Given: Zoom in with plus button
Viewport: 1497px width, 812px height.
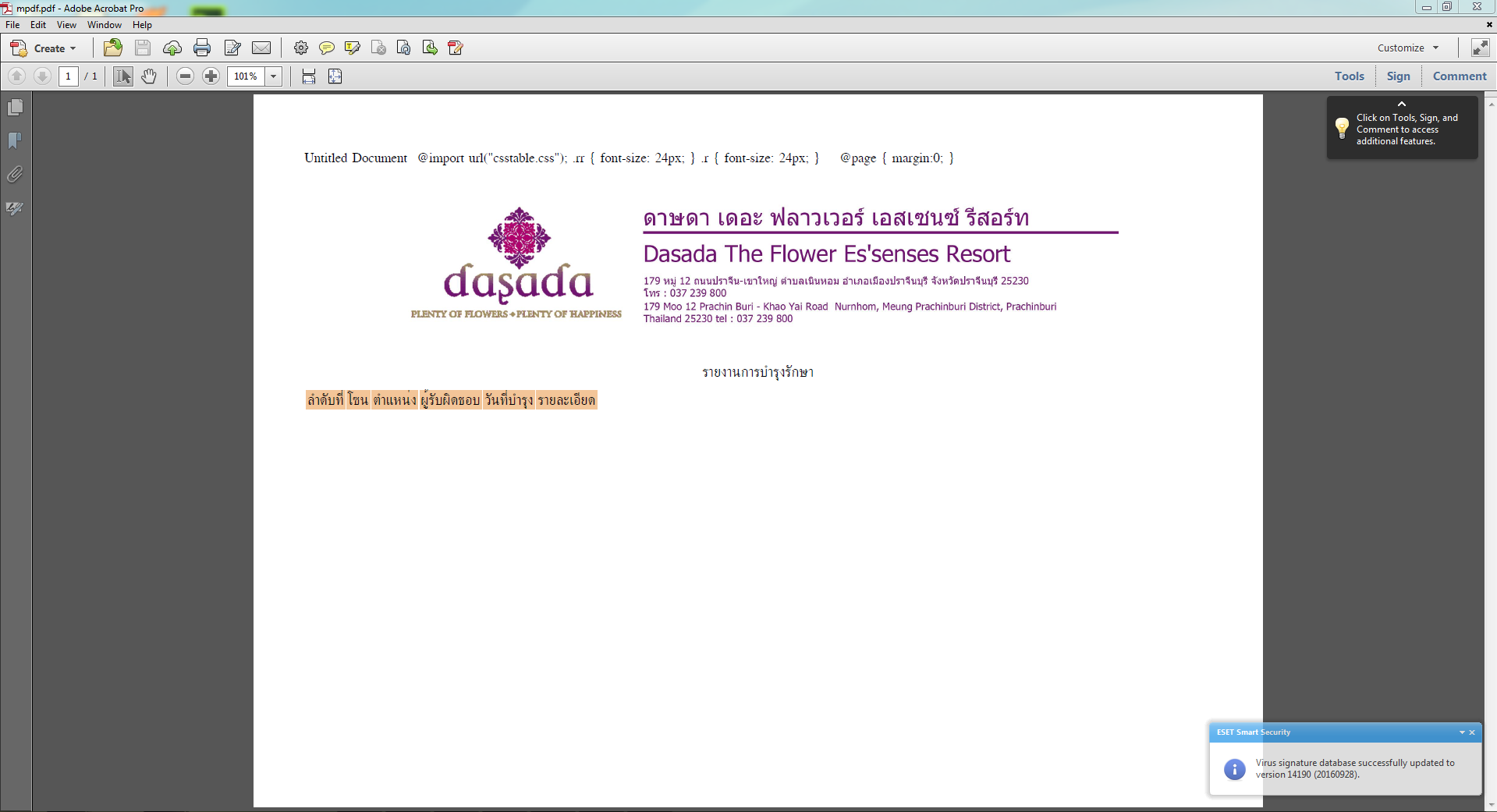Looking at the screenshot, I should coord(211,76).
